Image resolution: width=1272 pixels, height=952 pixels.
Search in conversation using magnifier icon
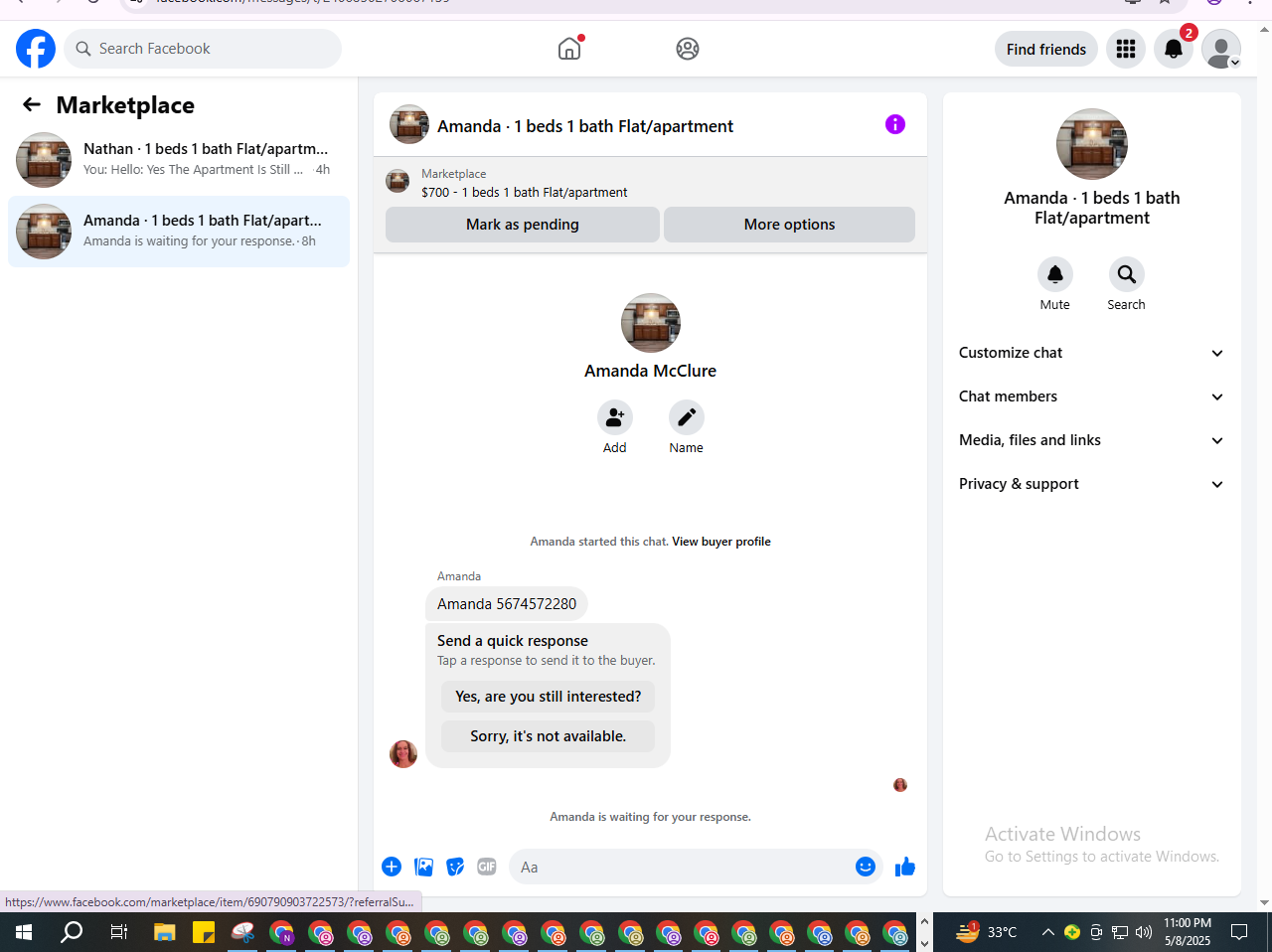coord(1127,274)
